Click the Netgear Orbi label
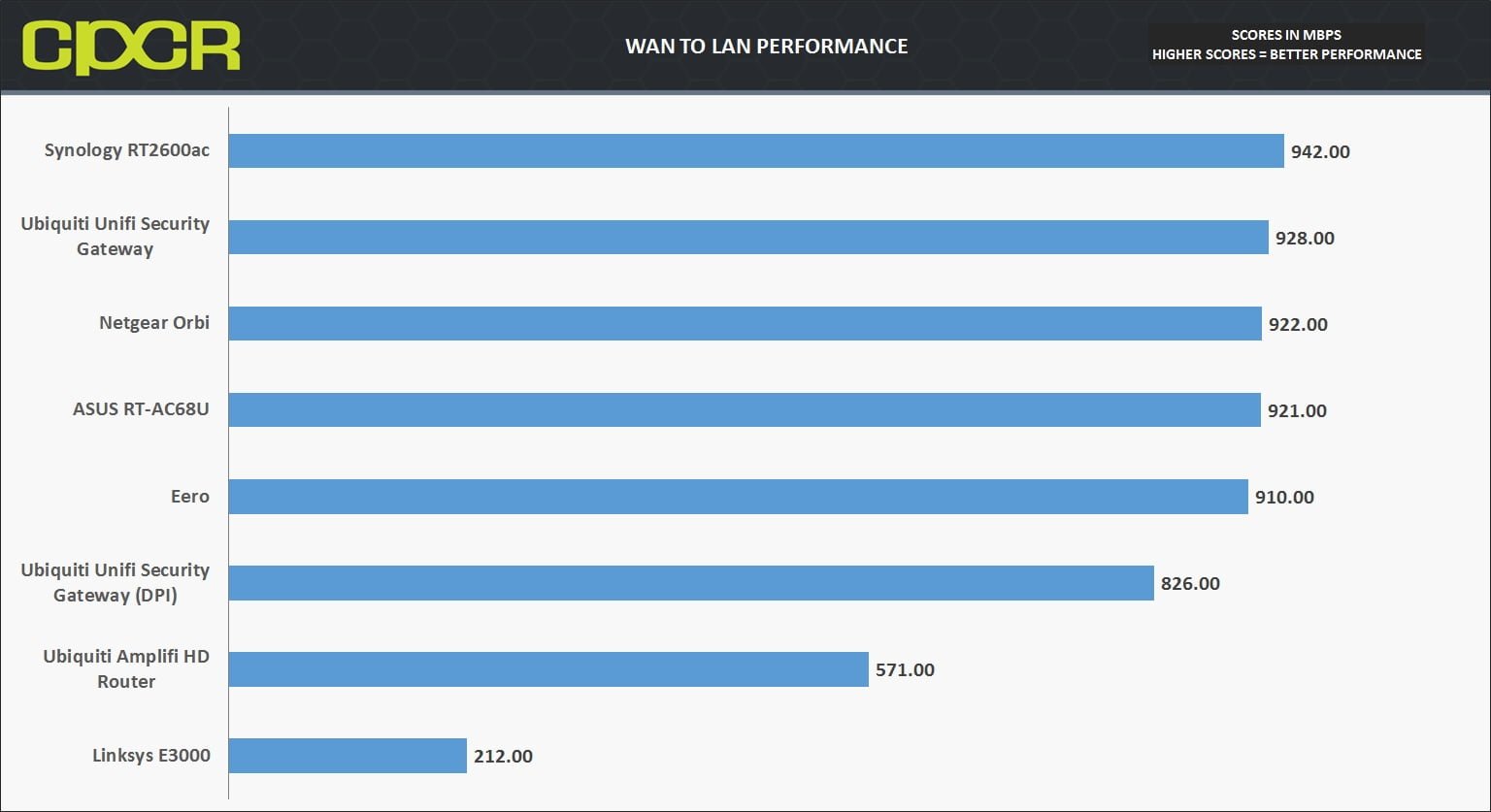 tap(154, 323)
